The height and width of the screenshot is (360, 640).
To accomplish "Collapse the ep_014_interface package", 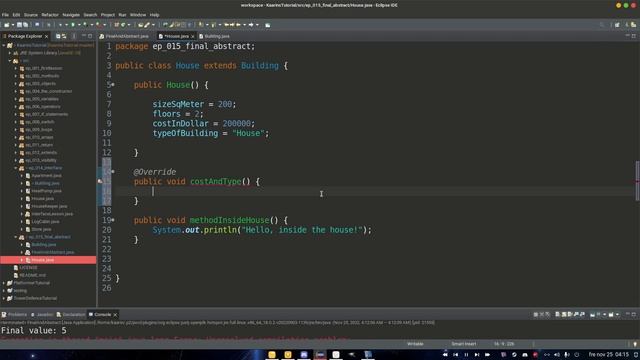I will pos(16,168).
